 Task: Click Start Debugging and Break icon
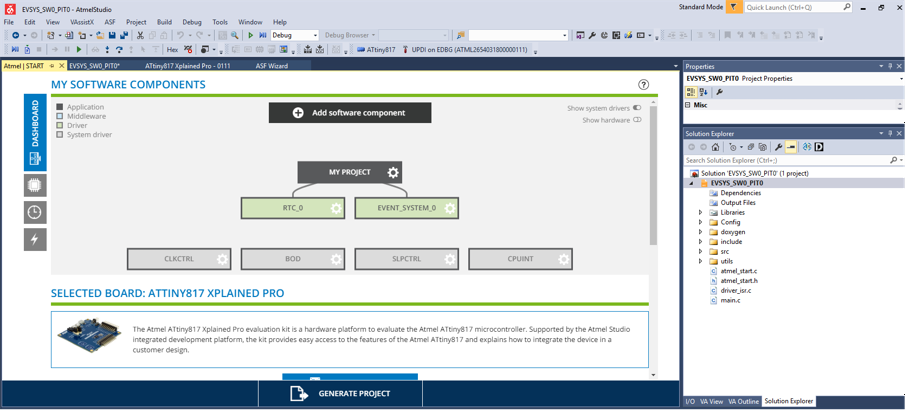click(x=263, y=35)
